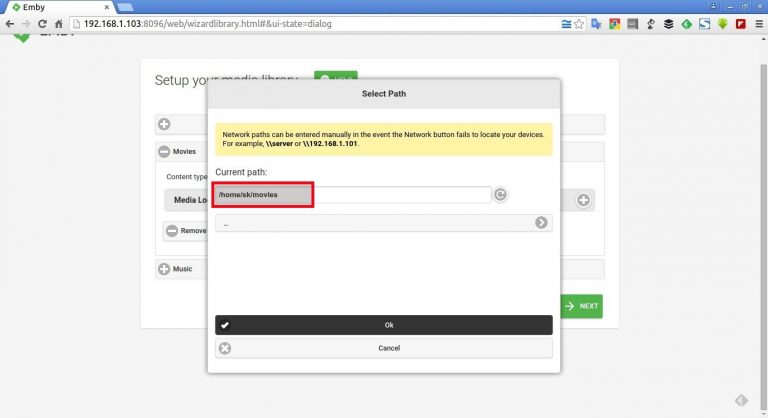Cancel the Select Path dialog
This screenshot has width=768, height=418.
coord(384,348)
